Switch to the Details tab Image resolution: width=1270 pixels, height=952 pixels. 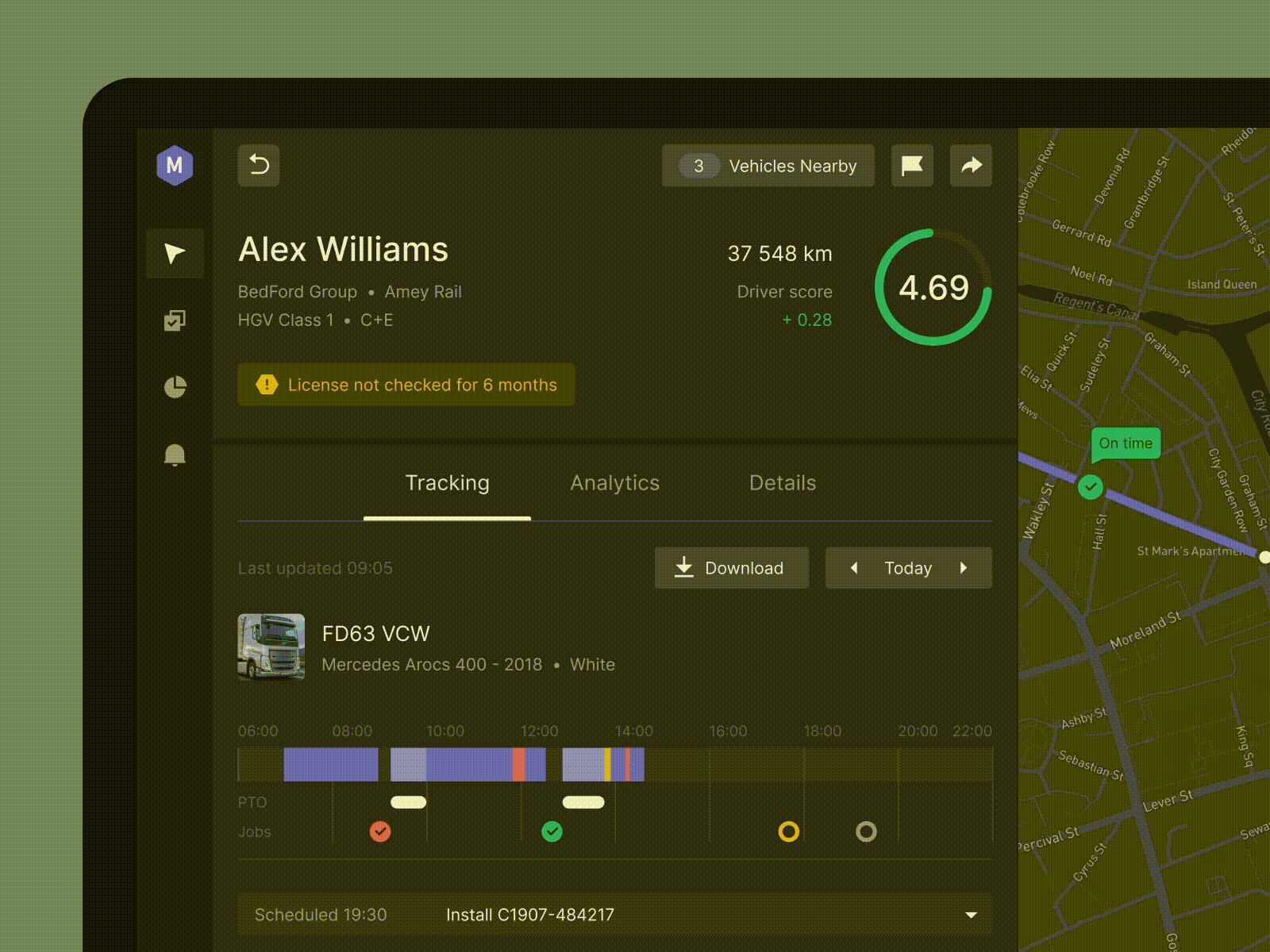[x=783, y=483]
